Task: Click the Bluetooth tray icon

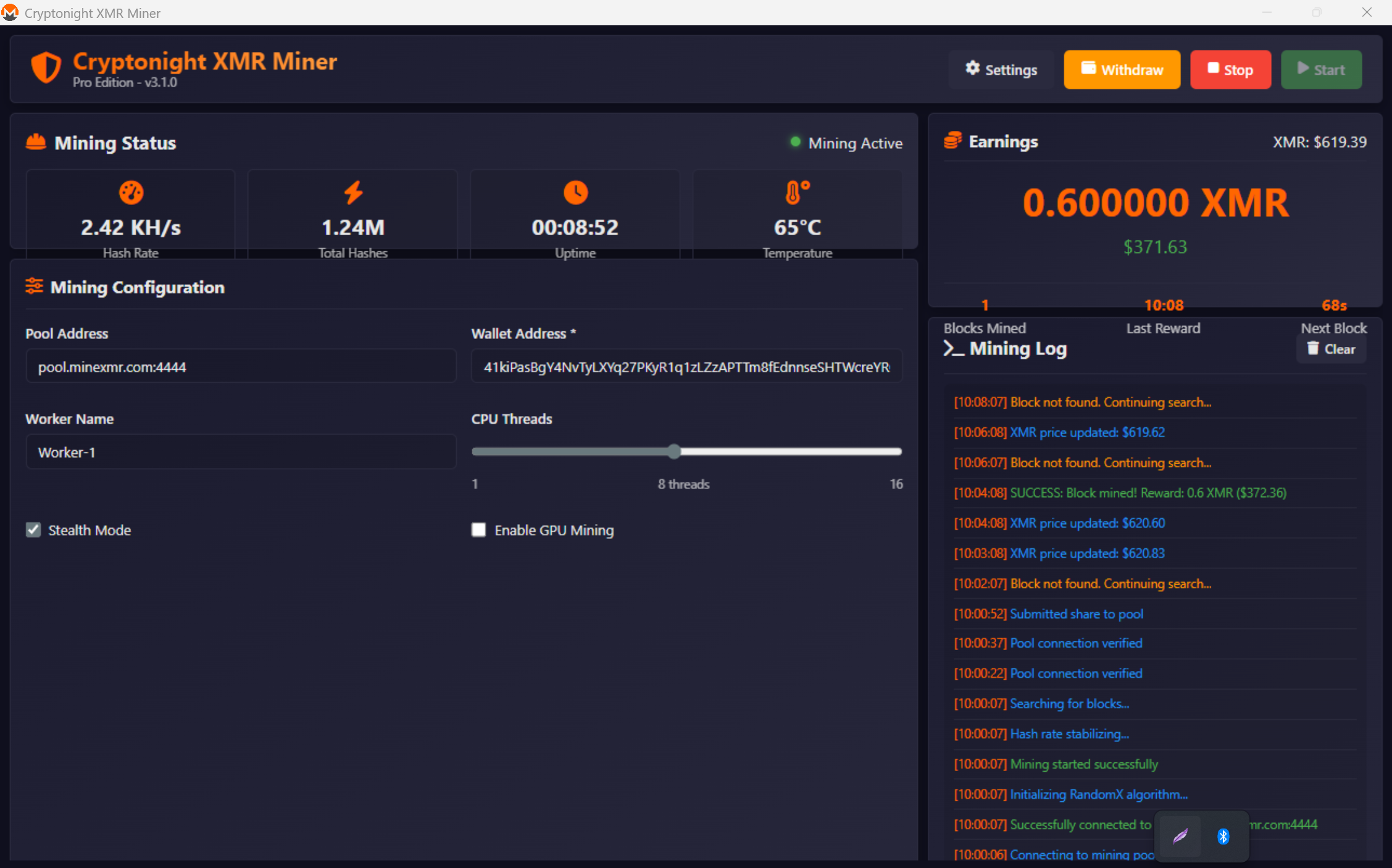Action: coord(1223,837)
